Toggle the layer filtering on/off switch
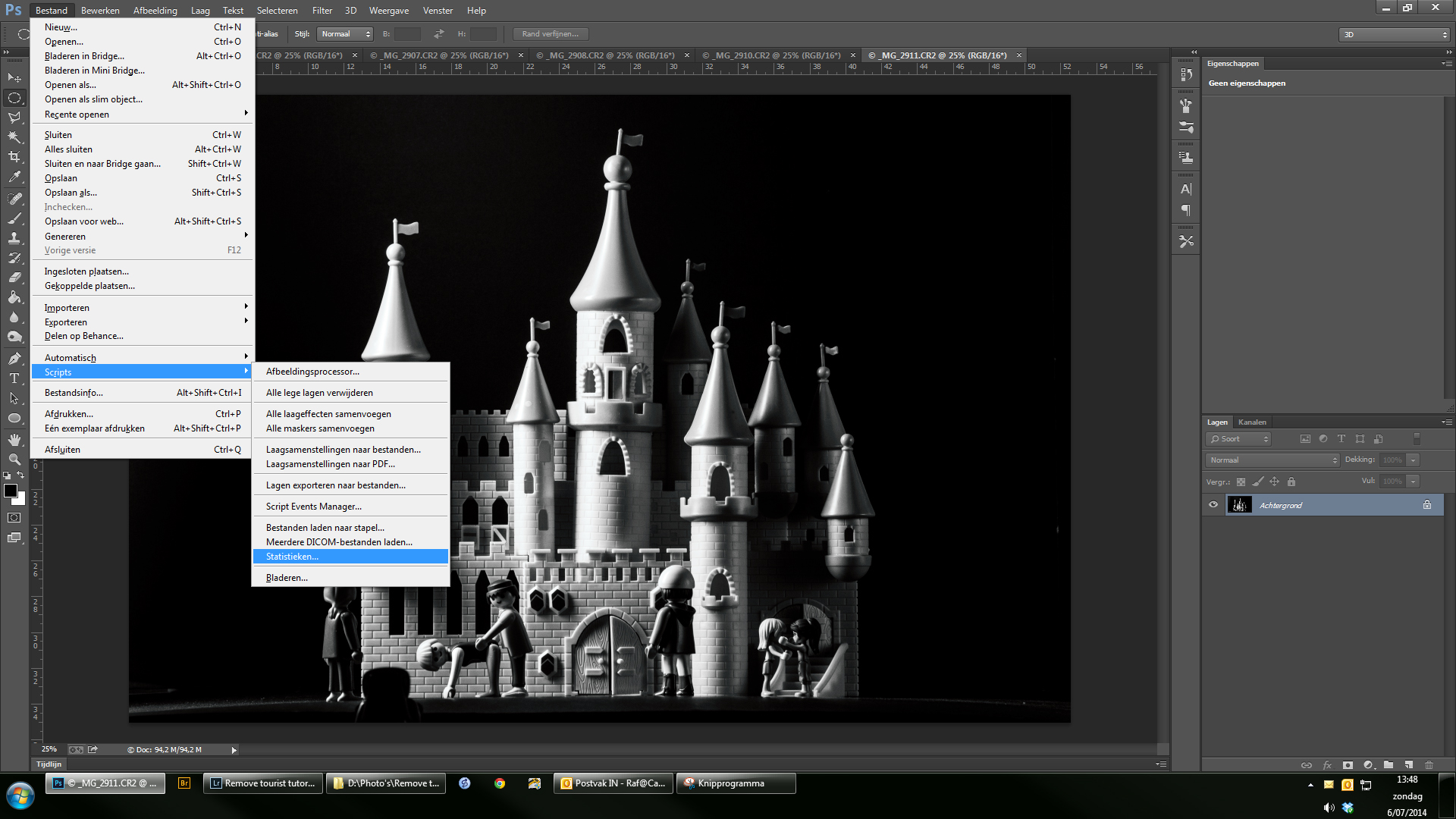This screenshot has width=1456, height=819. (x=1417, y=439)
